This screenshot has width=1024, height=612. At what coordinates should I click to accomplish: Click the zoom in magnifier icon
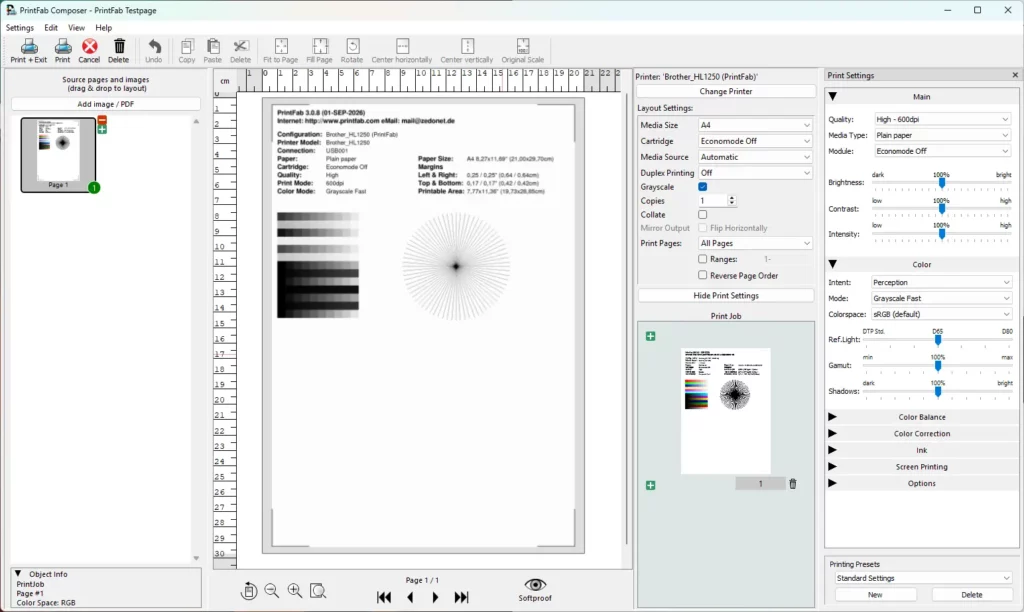pos(295,590)
